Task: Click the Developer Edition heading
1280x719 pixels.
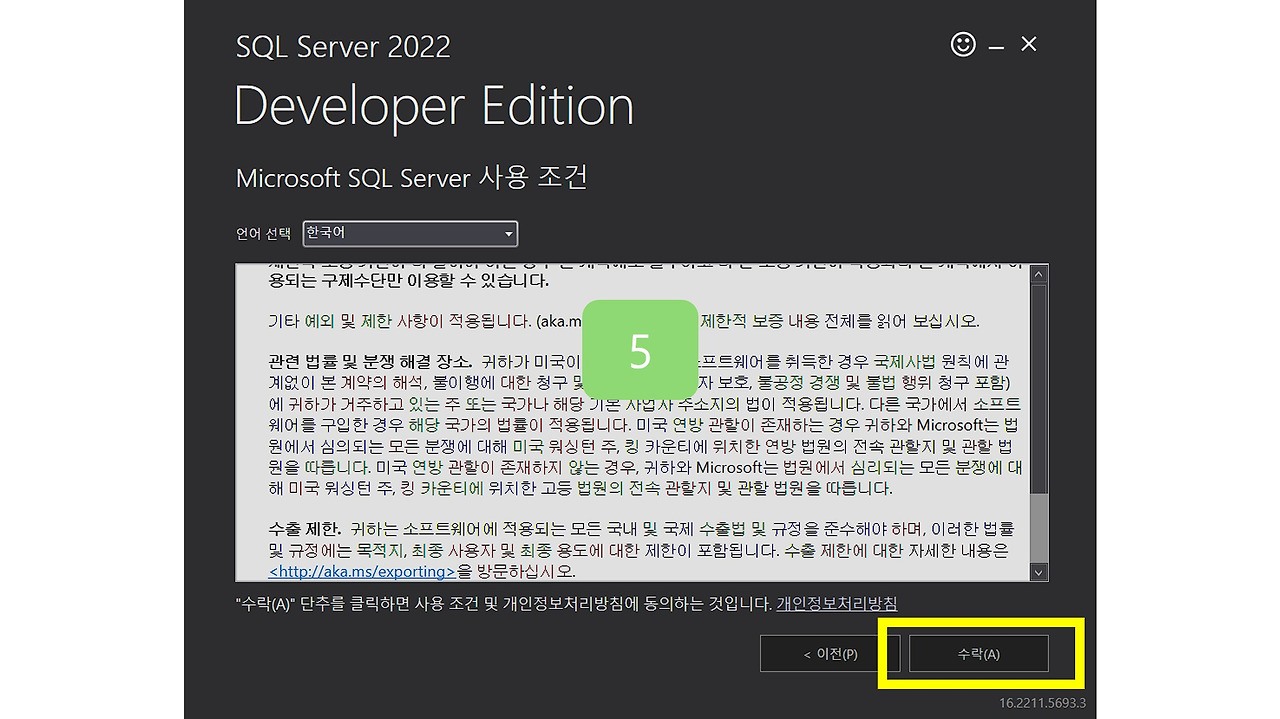Action: pos(433,105)
